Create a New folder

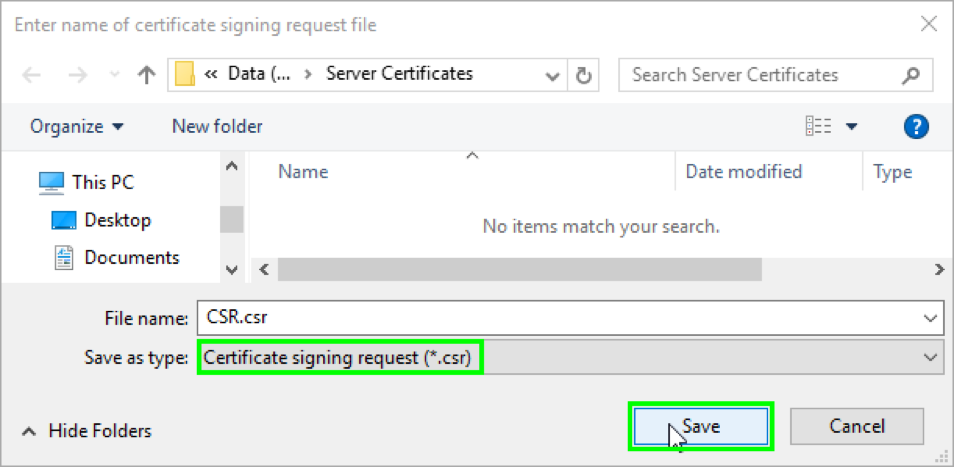click(217, 127)
